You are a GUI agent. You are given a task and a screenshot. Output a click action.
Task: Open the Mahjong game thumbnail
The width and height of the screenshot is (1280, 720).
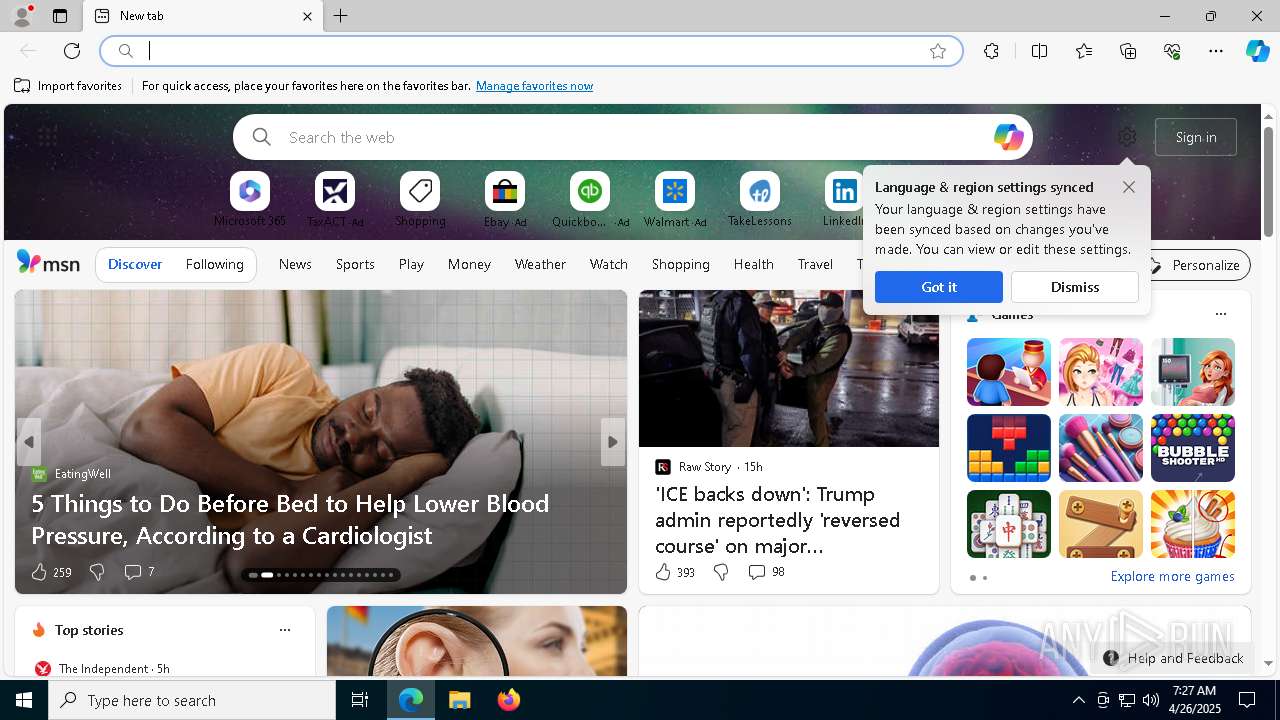[x=1009, y=524]
